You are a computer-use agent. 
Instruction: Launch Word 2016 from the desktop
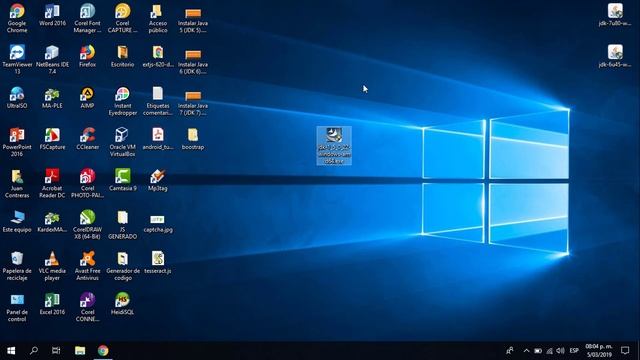(52, 15)
